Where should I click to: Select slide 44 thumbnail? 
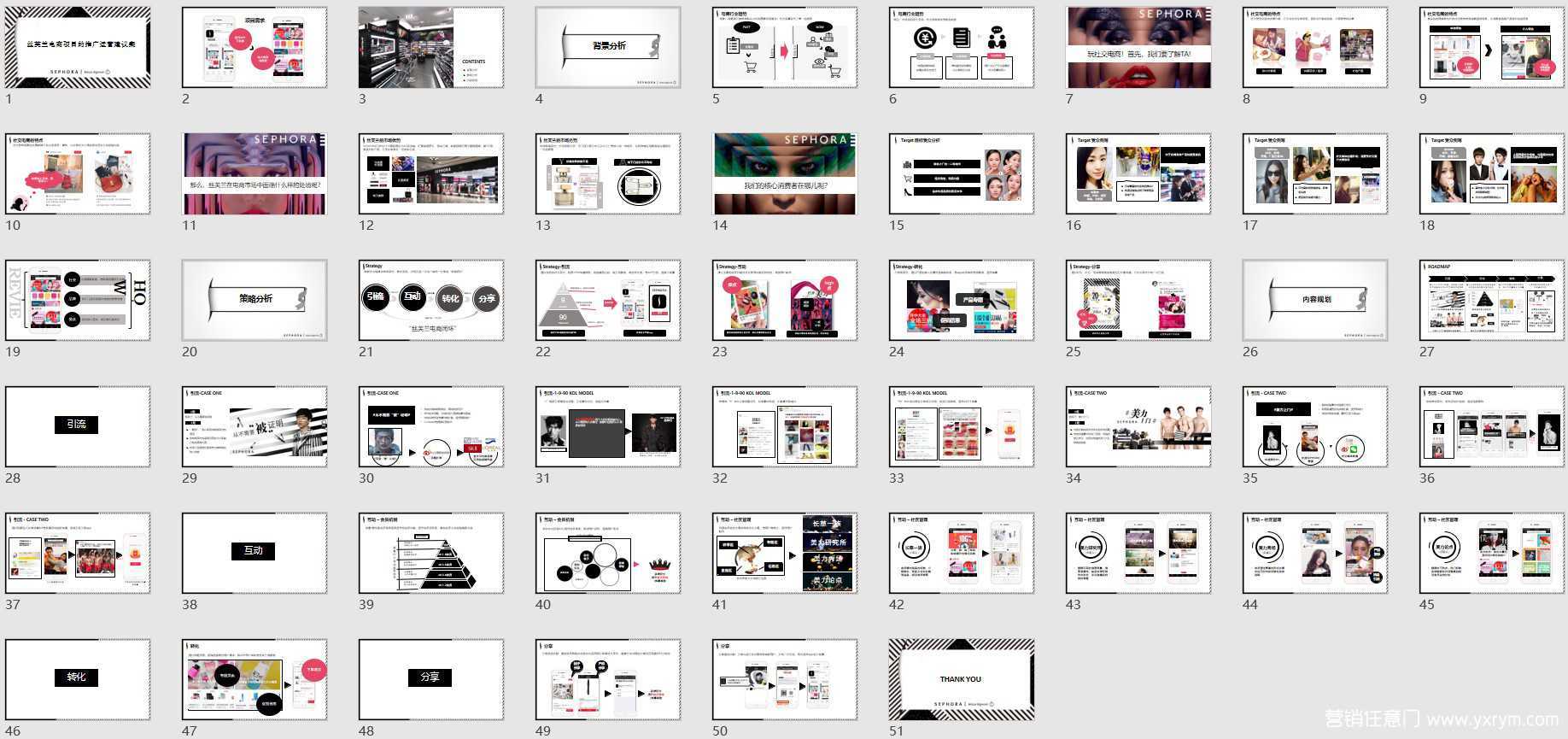[x=1315, y=553]
